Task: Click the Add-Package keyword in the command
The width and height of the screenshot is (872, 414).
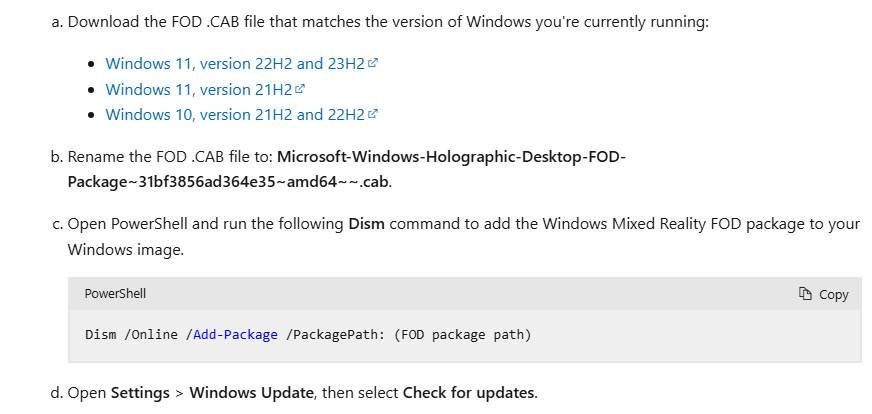Action: 236,334
